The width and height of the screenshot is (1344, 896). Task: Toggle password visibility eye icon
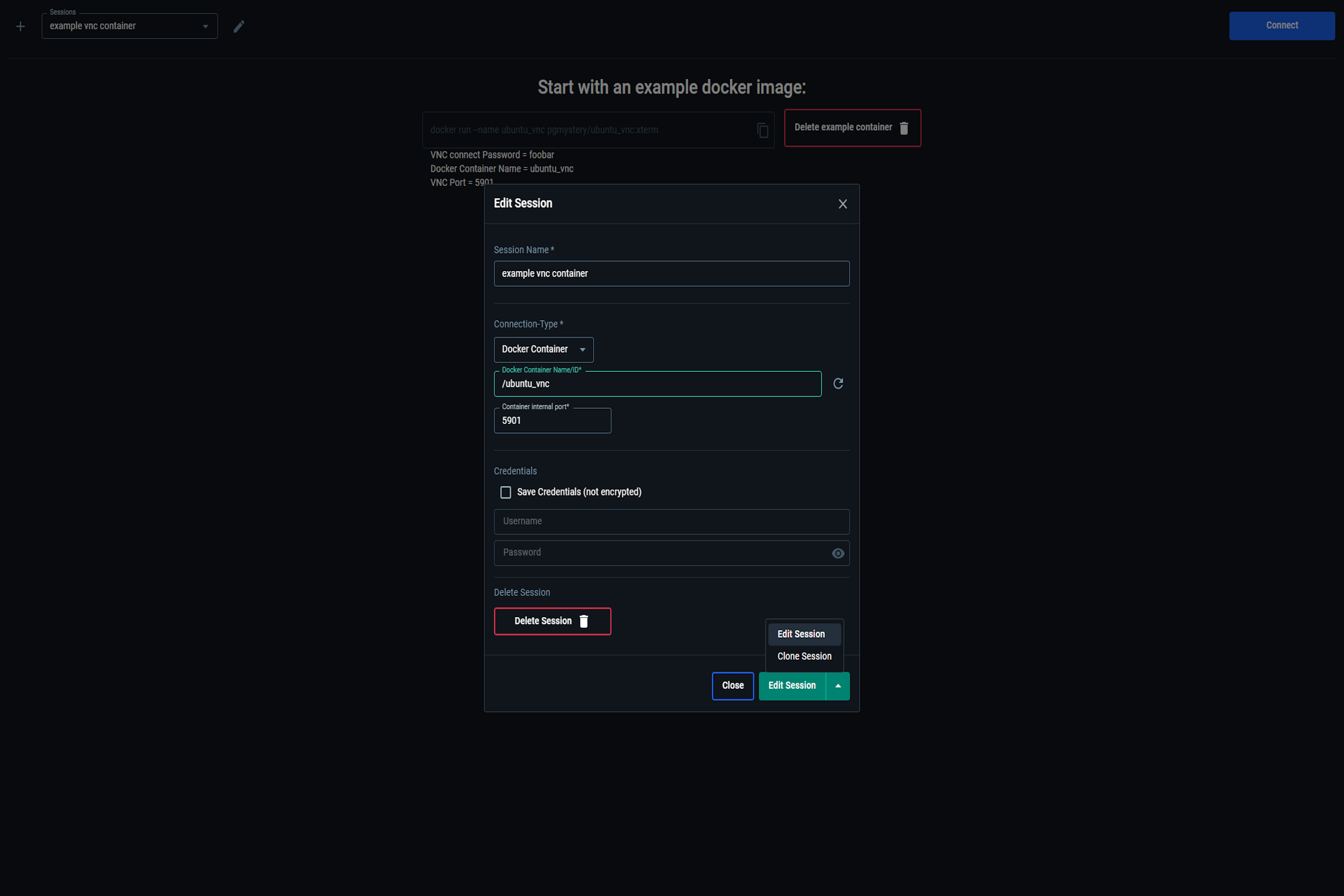[x=838, y=553]
